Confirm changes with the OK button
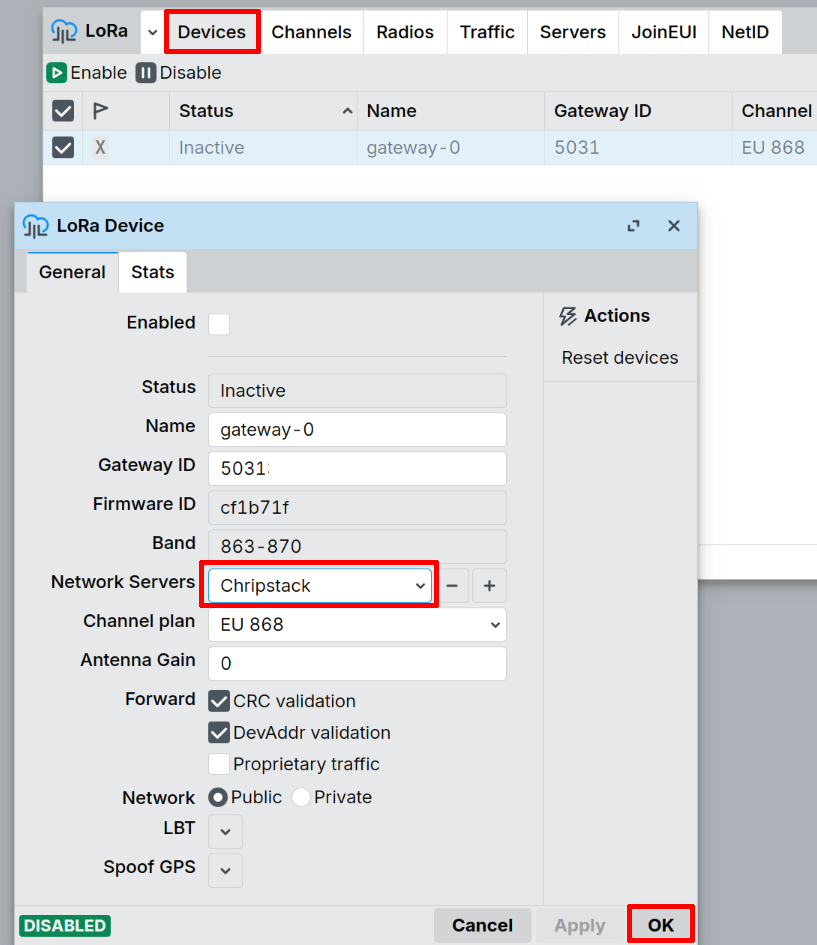The image size is (817, 945). pyautogui.click(x=660, y=925)
